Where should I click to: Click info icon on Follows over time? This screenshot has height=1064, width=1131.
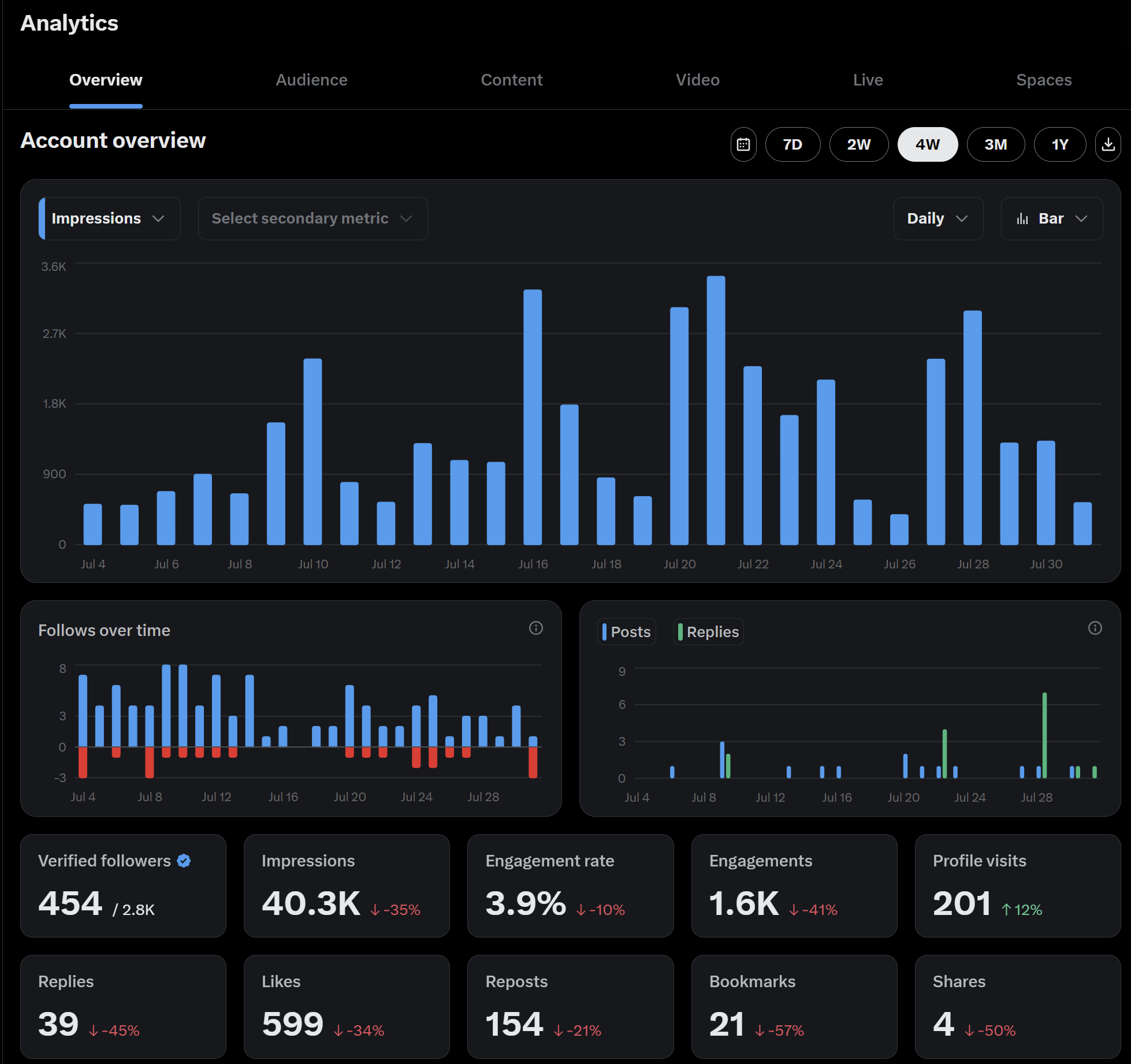click(536, 628)
